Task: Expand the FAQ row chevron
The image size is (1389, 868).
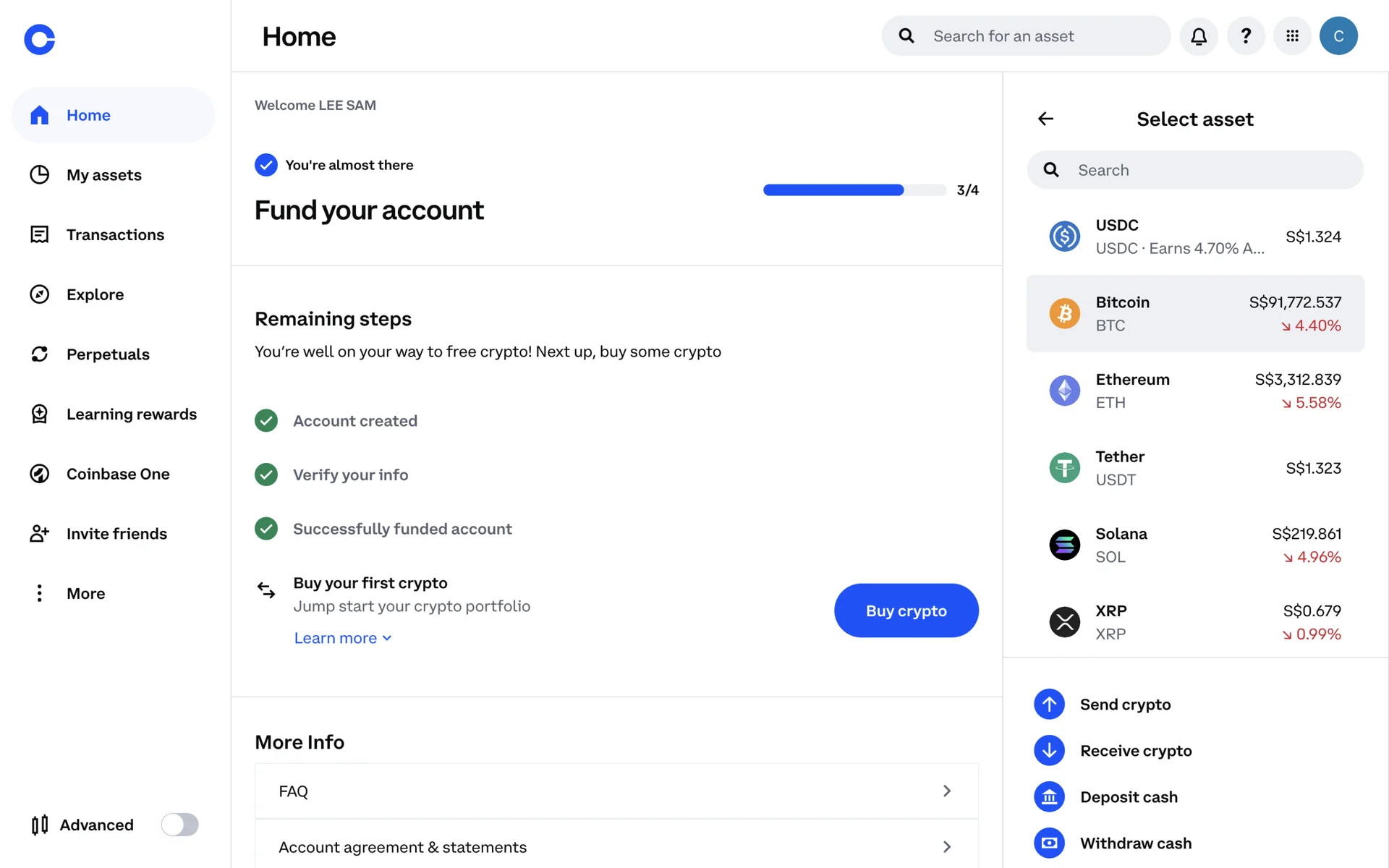Action: pos(946,791)
